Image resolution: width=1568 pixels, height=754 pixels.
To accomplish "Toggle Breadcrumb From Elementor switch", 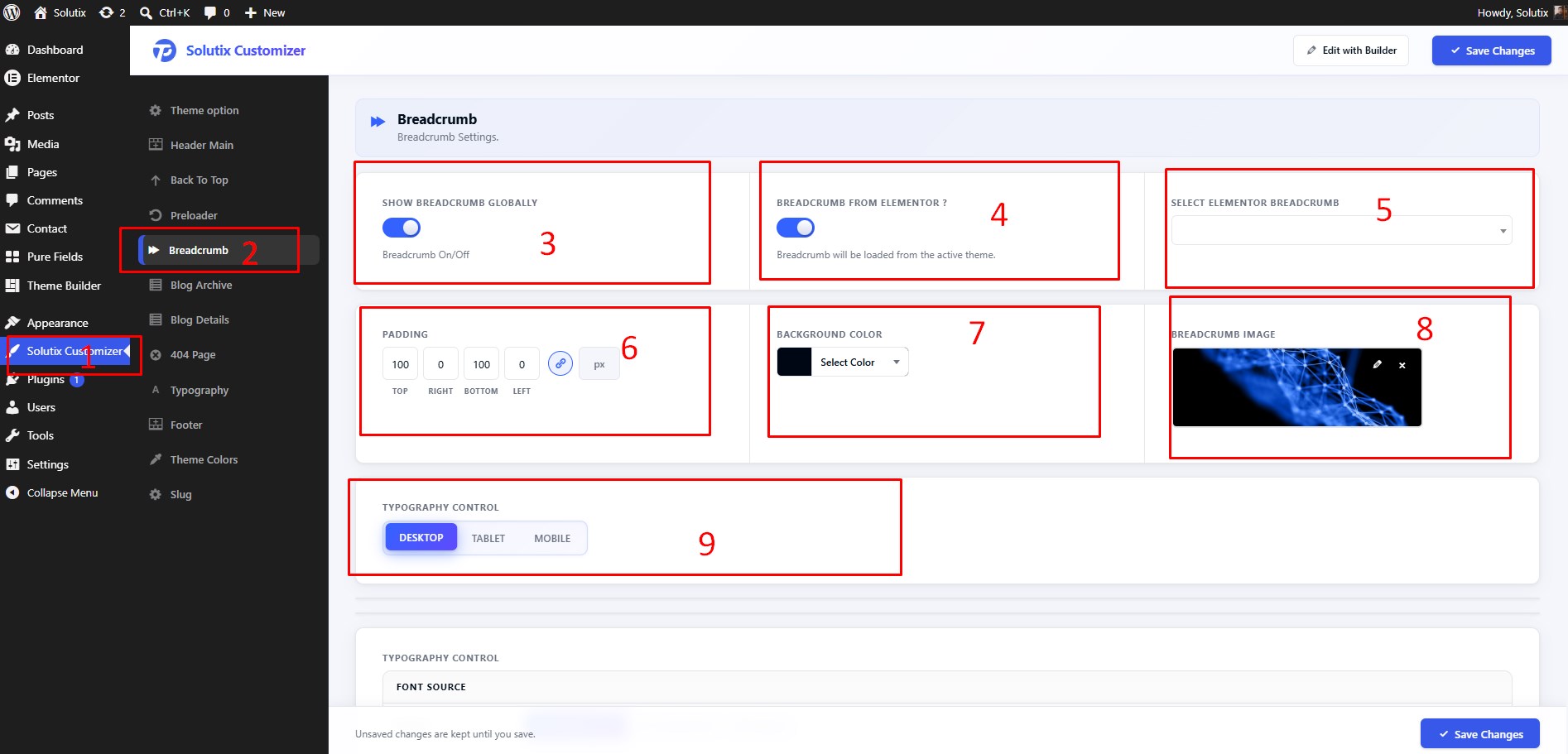I will [x=796, y=228].
